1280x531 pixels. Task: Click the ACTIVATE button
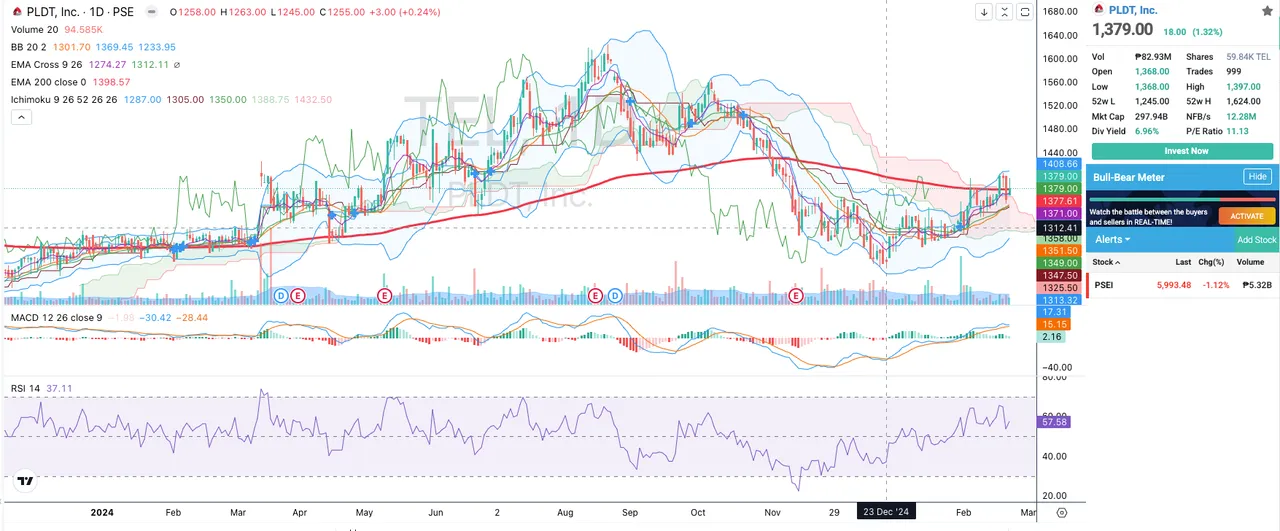pyautogui.click(x=1246, y=216)
